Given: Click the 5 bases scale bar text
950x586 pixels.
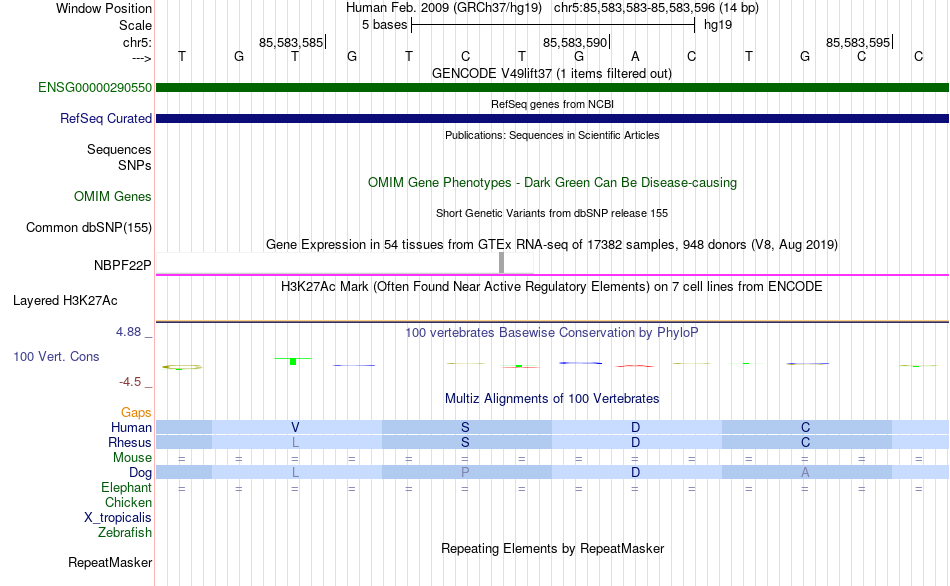Looking at the screenshot, I should [x=385, y=25].
